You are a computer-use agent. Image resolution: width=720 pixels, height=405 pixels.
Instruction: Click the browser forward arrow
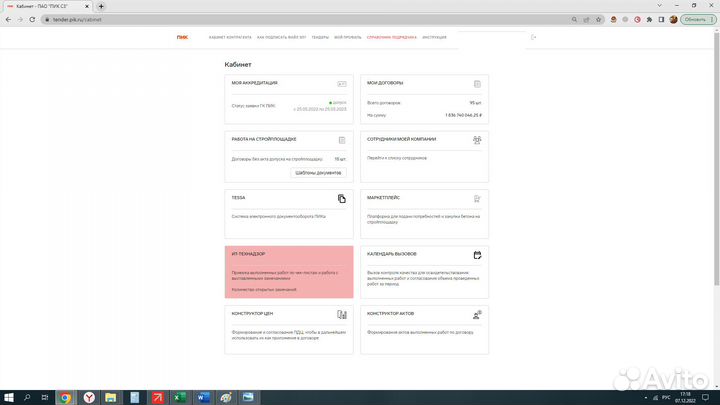(x=20, y=20)
